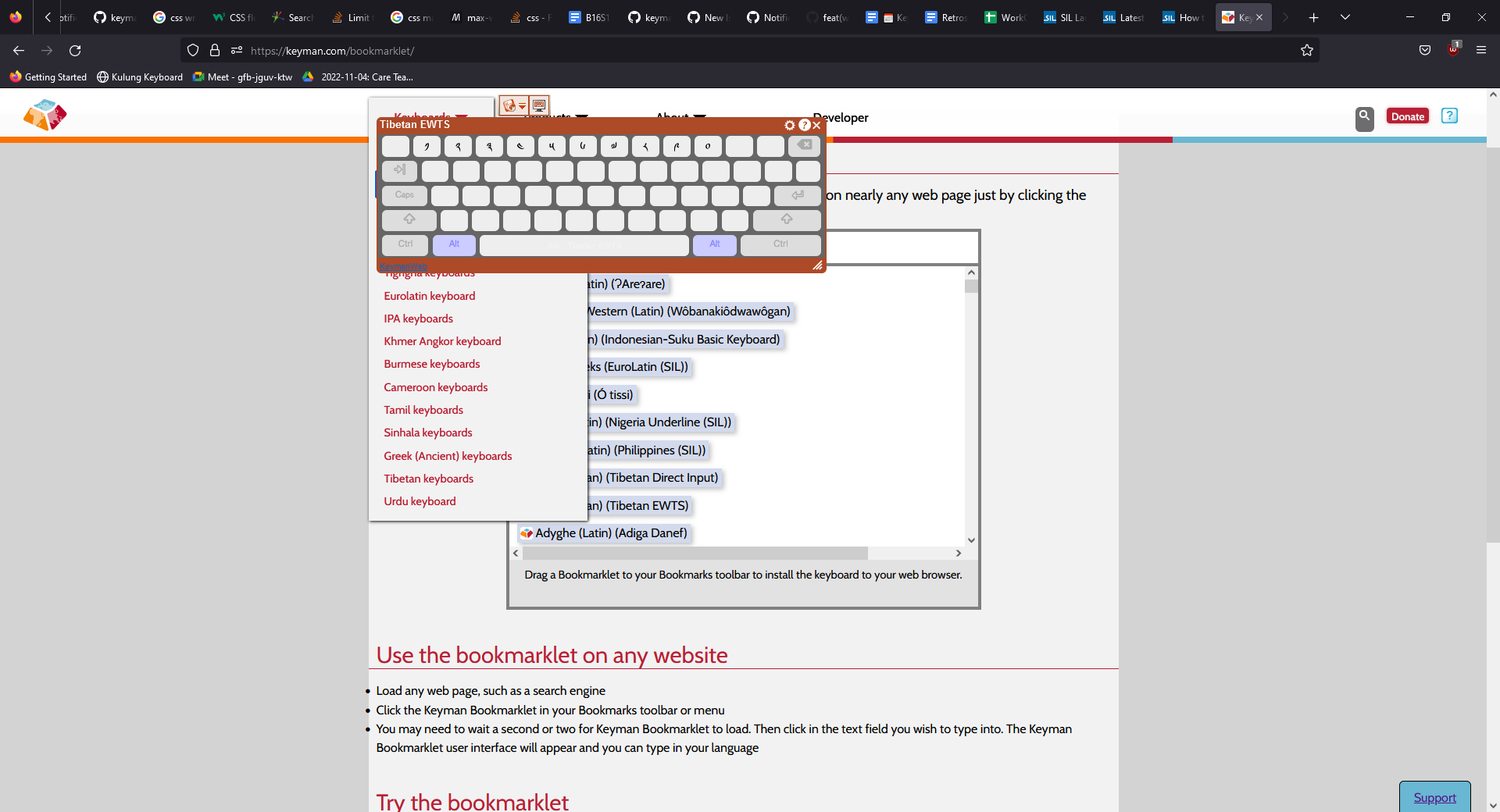
Task: Open the Keyman keyboard selector dropdown
Action: [513, 105]
